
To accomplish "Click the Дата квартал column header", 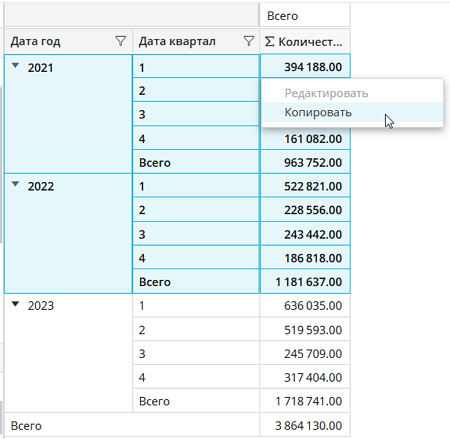I will [x=196, y=41].
